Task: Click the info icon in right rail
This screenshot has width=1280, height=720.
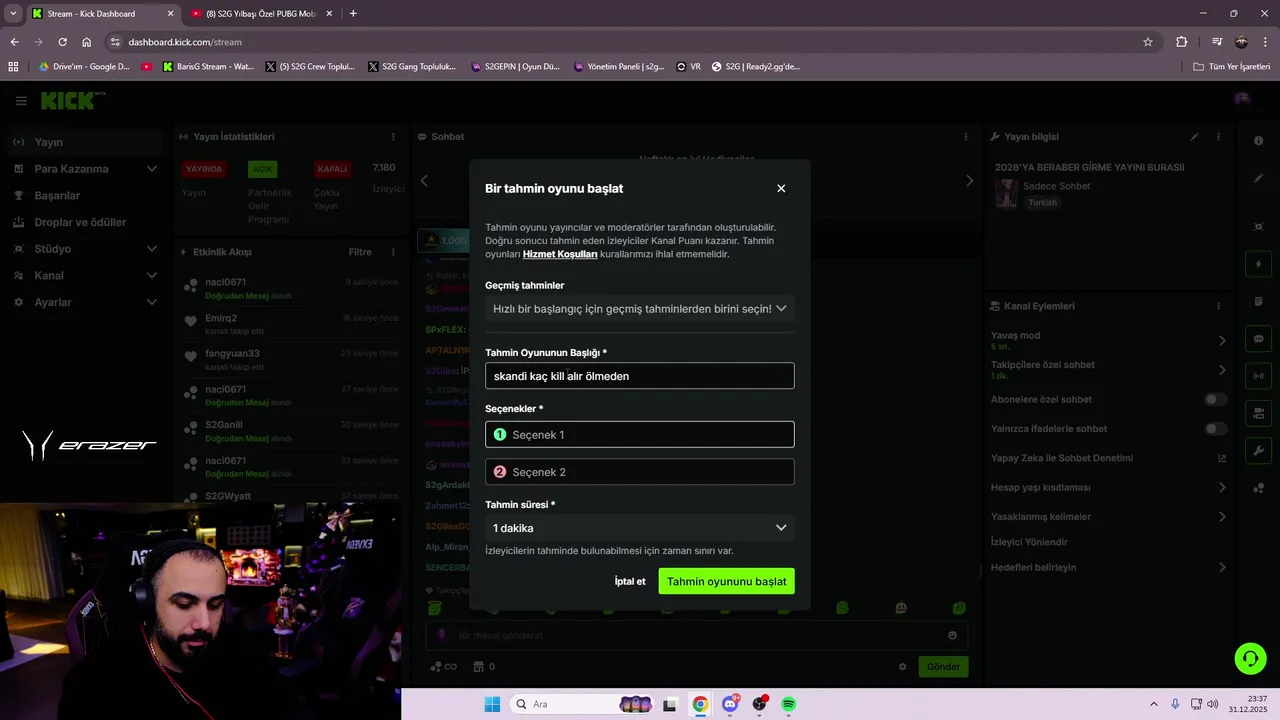Action: pyautogui.click(x=1258, y=141)
